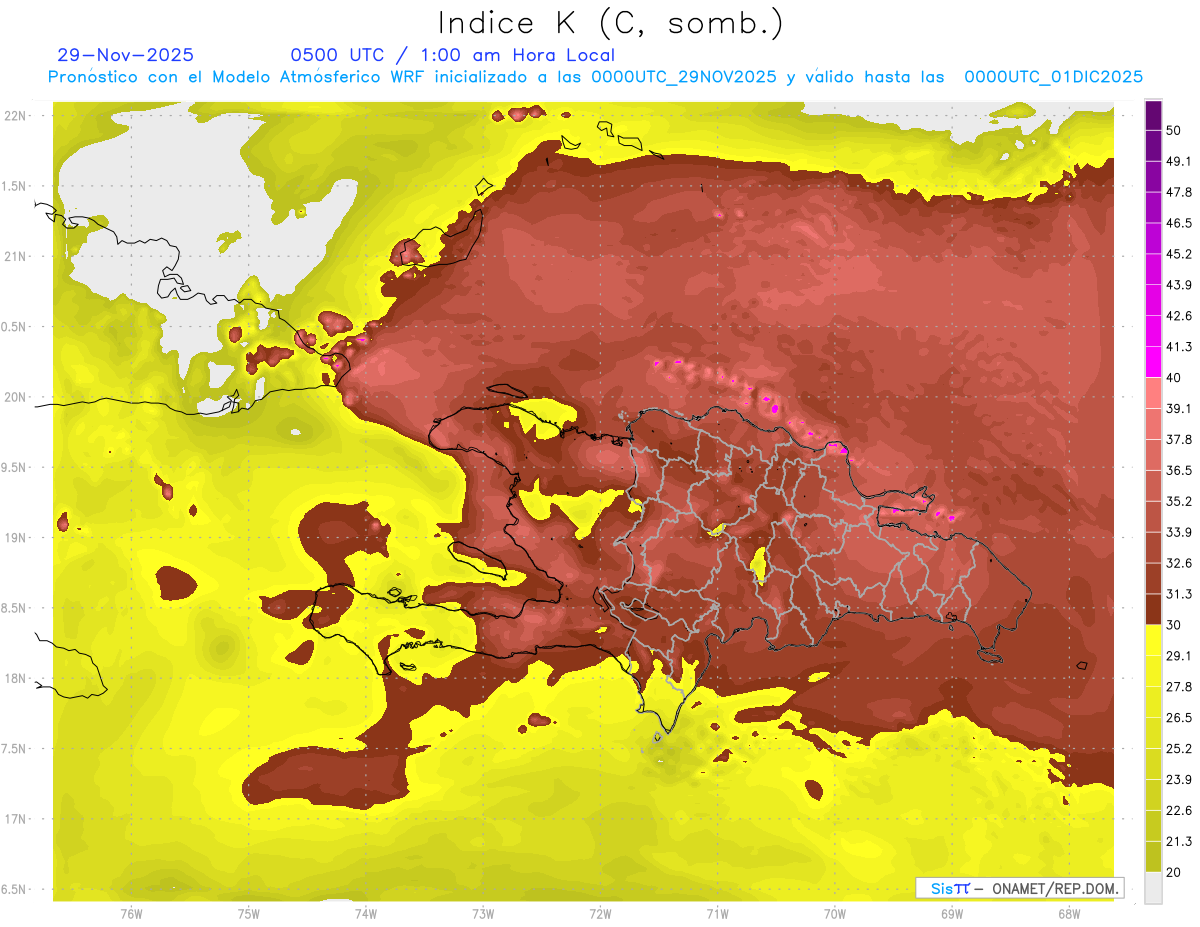Click the '22.6' colorbar value

(1178, 811)
